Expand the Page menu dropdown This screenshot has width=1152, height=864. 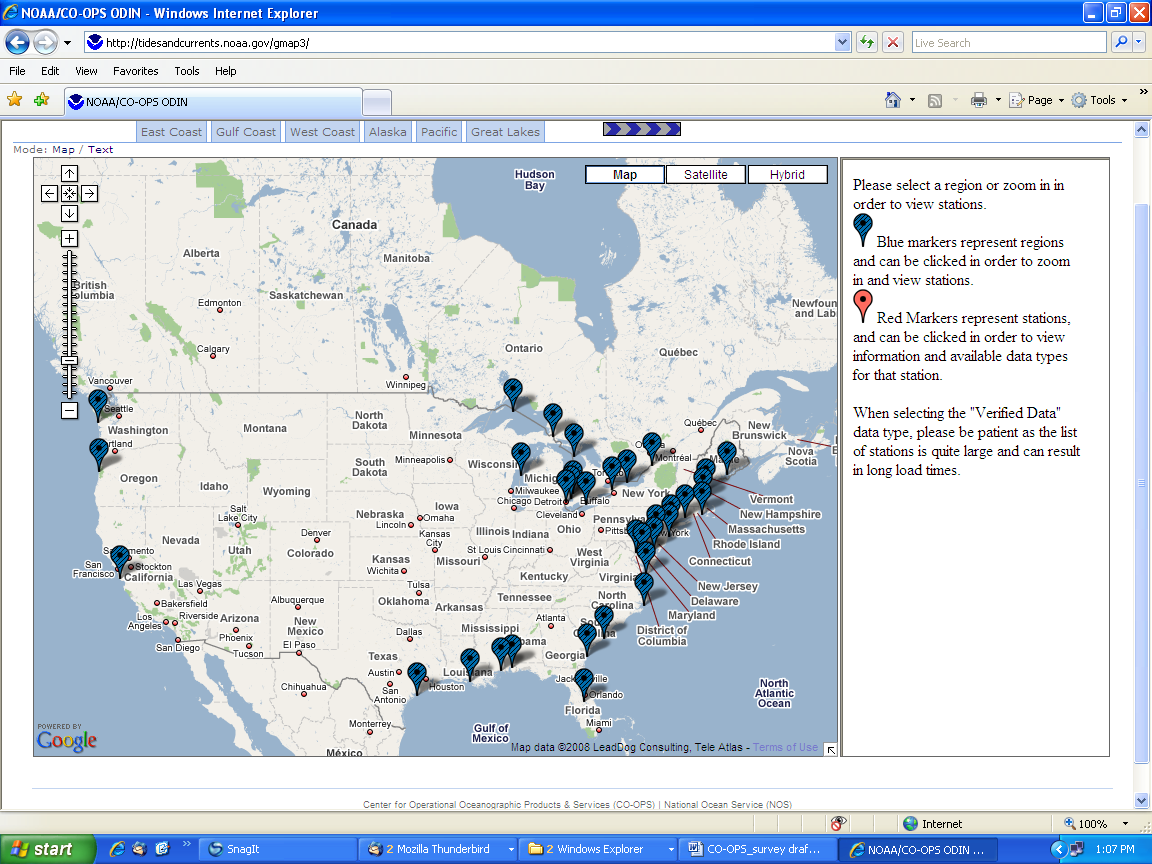[x=1061, y=101]
